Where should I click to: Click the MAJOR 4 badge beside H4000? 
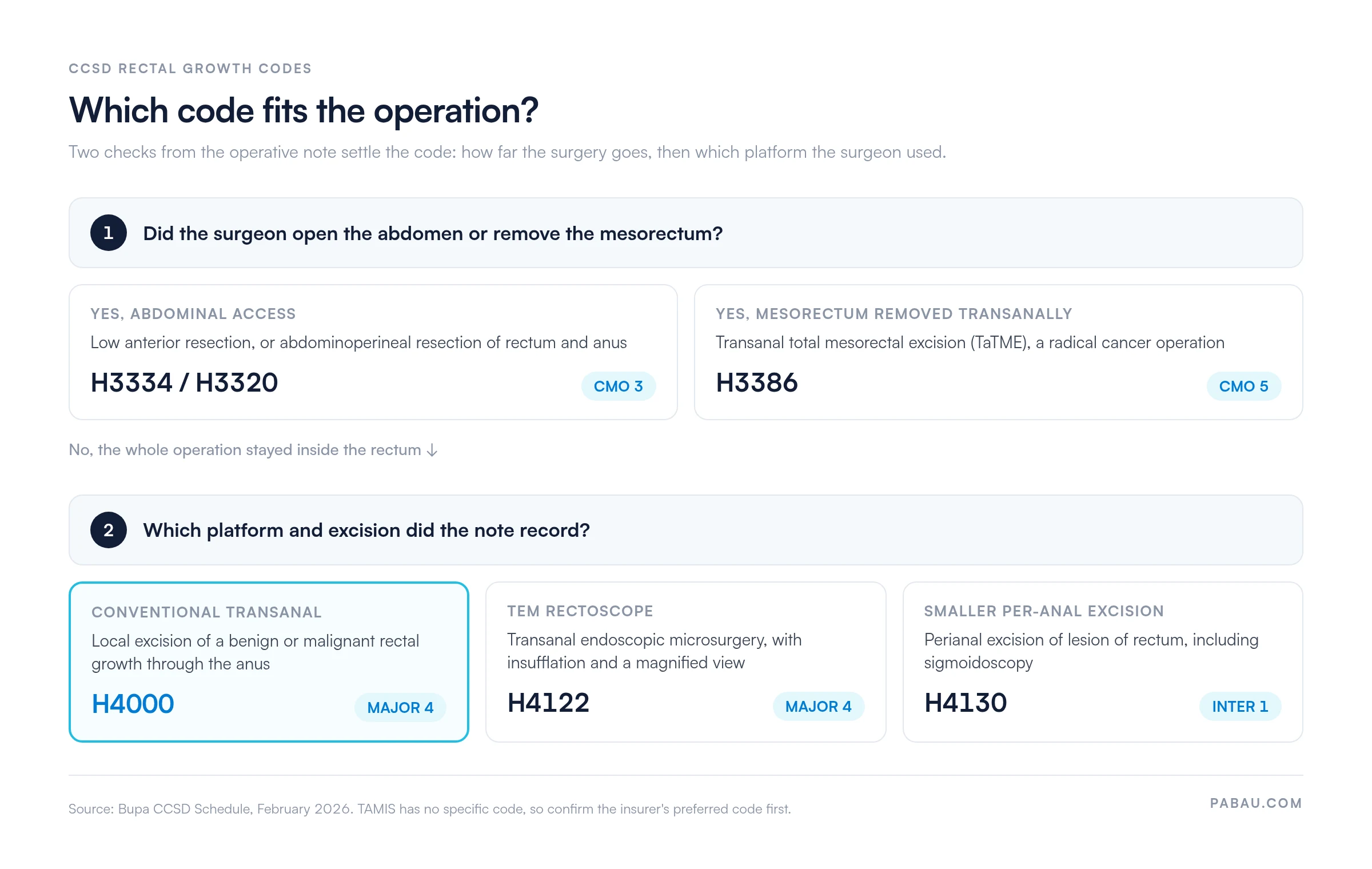[x=400, y=708]
